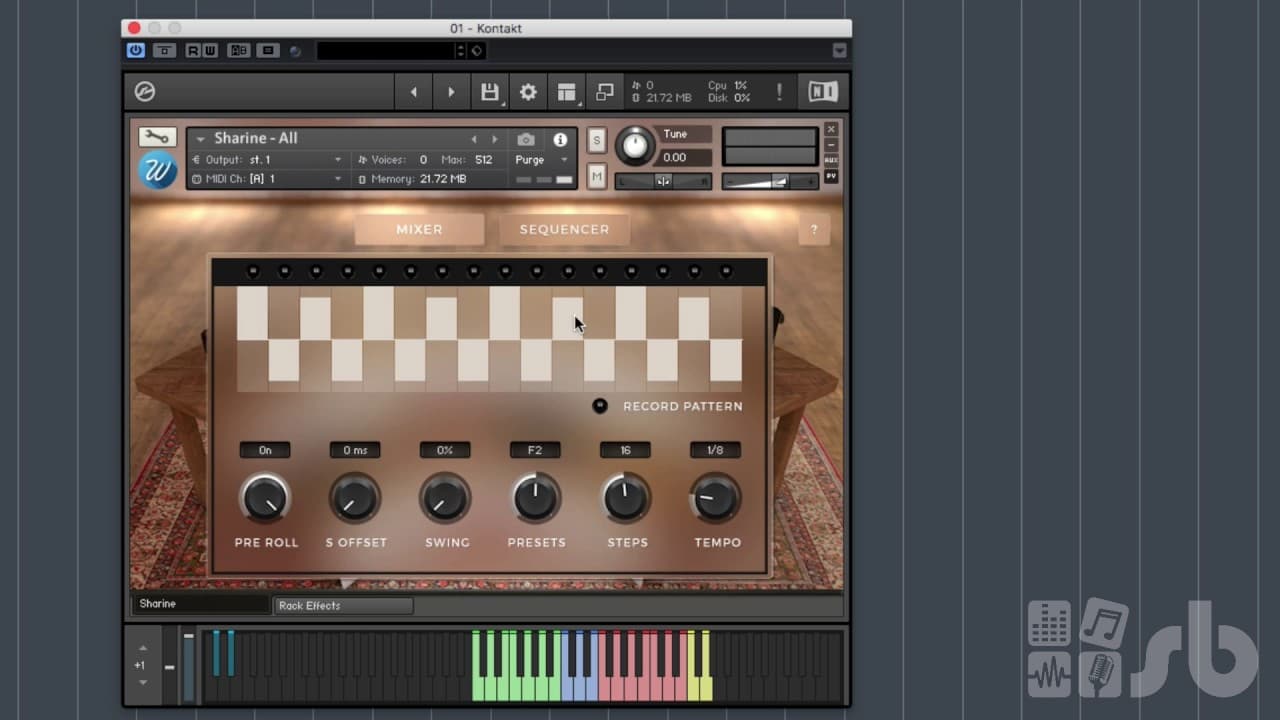Image resolution: width=1280 pixels, height=720 pixels.
Task: Click the exclamation warning icon
Action: pyautogui.click(x=779, y=92)
